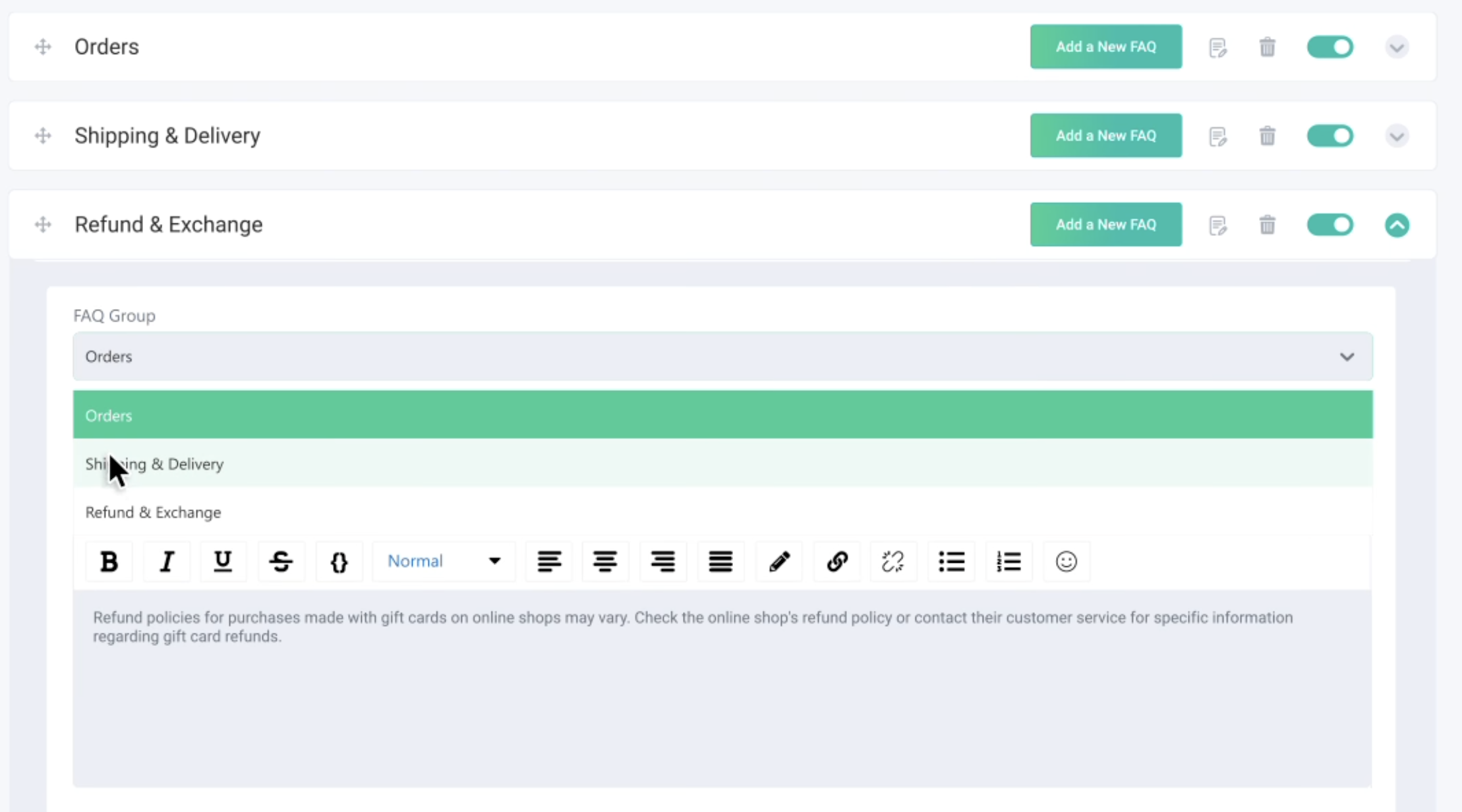Insert a bulleted list
The image size is (1462, 812).
pos(951,562)
